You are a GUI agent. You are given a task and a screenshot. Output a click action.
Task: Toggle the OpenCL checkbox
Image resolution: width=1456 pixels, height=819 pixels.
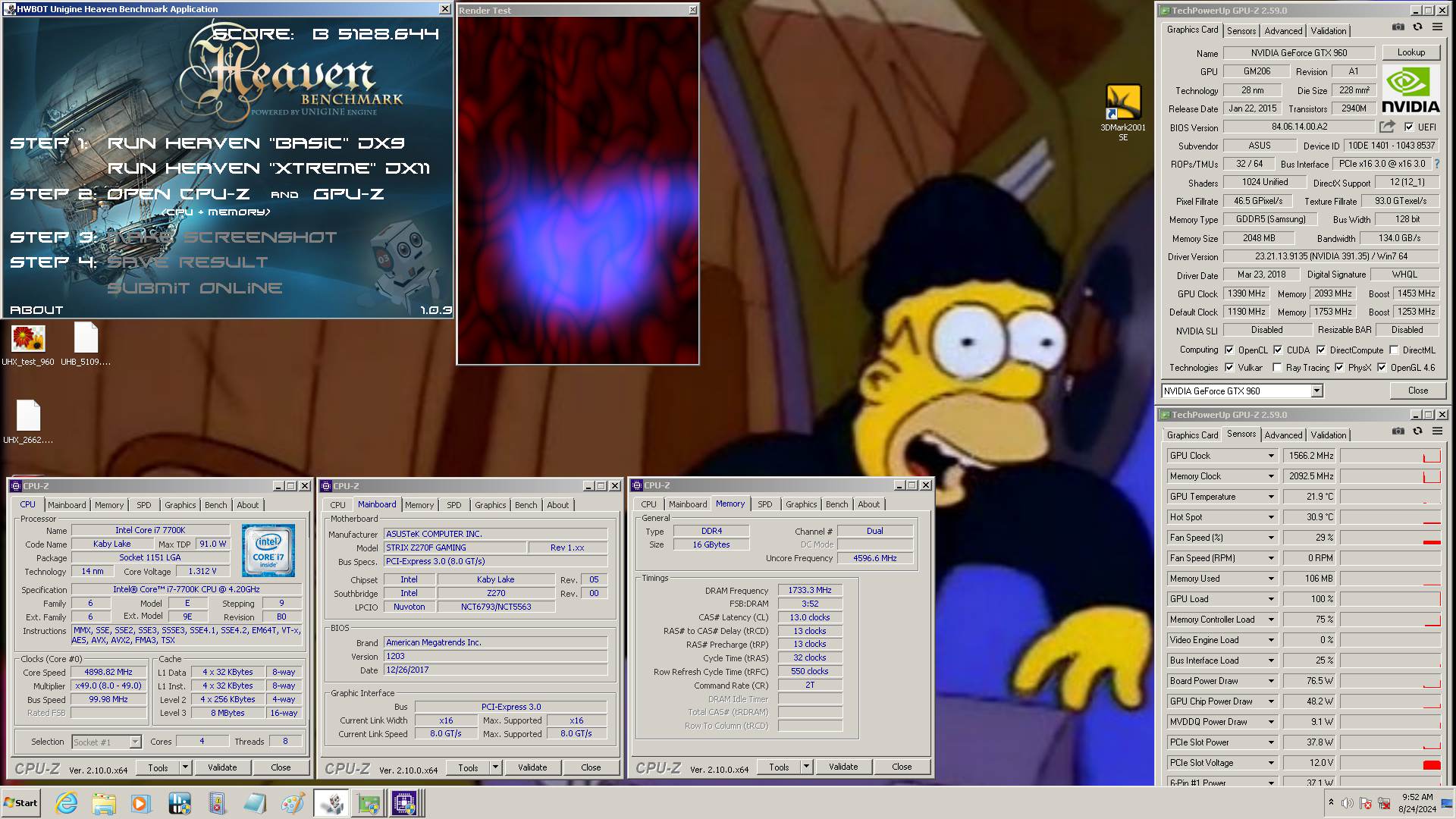1229,350
